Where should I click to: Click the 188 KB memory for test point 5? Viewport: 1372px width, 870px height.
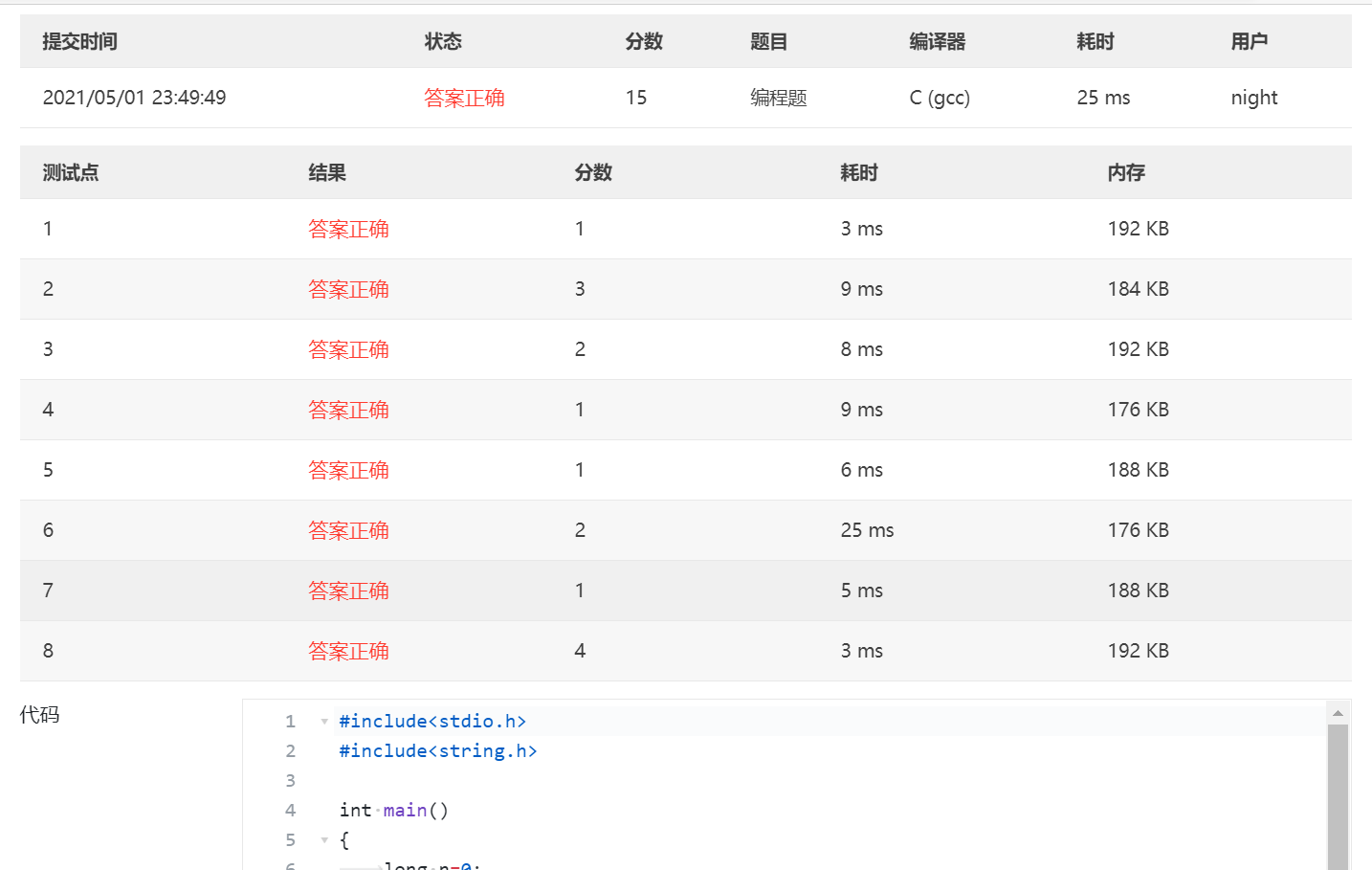click(x=1139, y=470)
